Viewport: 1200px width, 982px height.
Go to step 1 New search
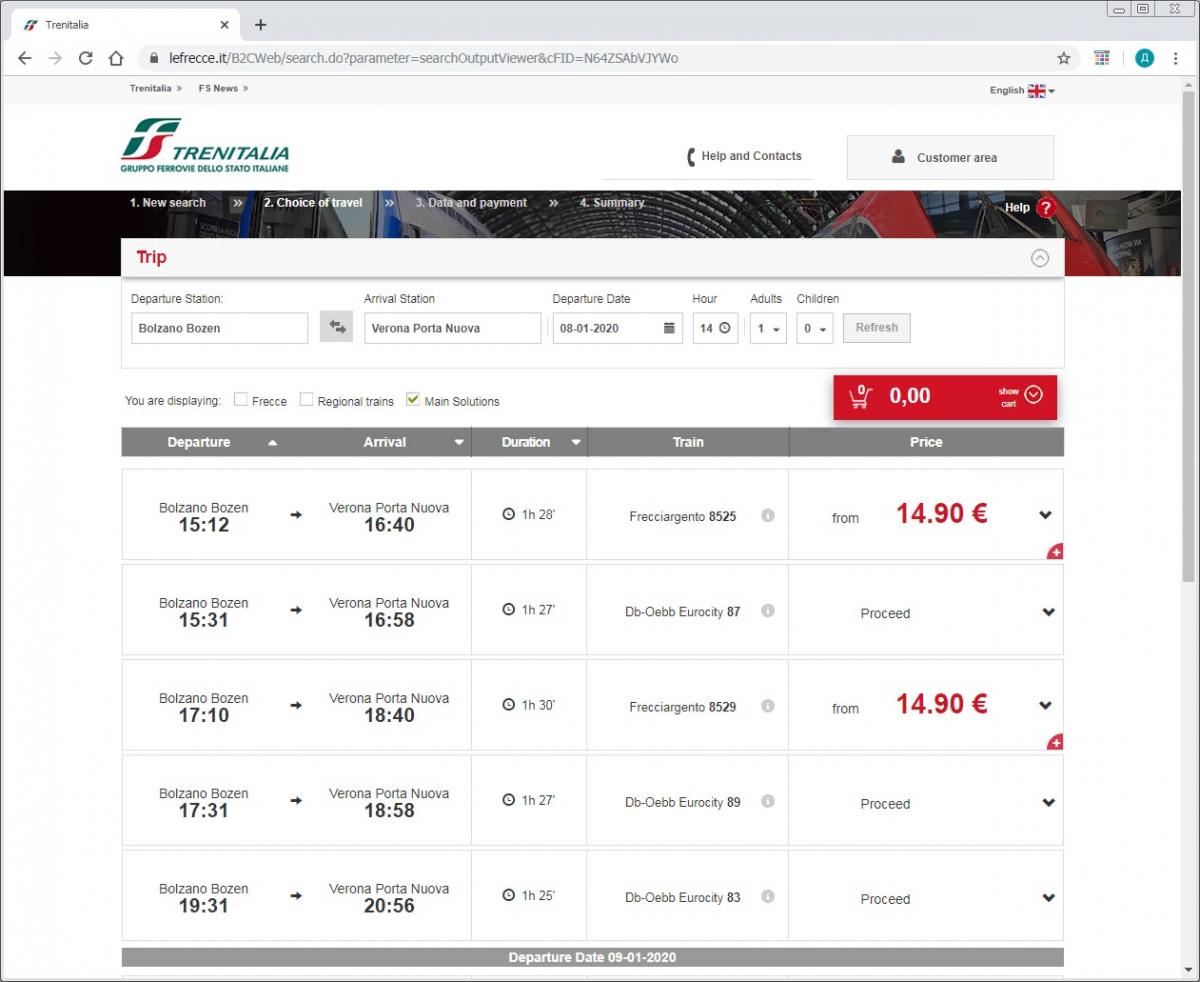coord(168,203)
